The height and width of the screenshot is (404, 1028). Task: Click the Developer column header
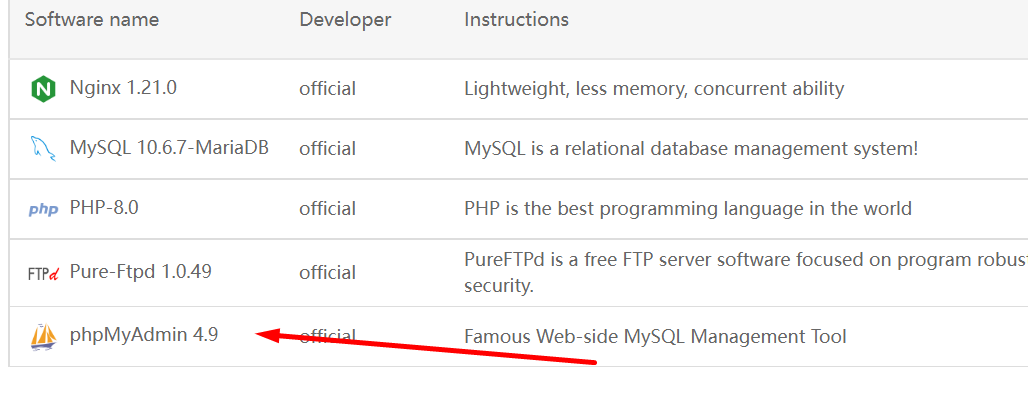(345, 19)
